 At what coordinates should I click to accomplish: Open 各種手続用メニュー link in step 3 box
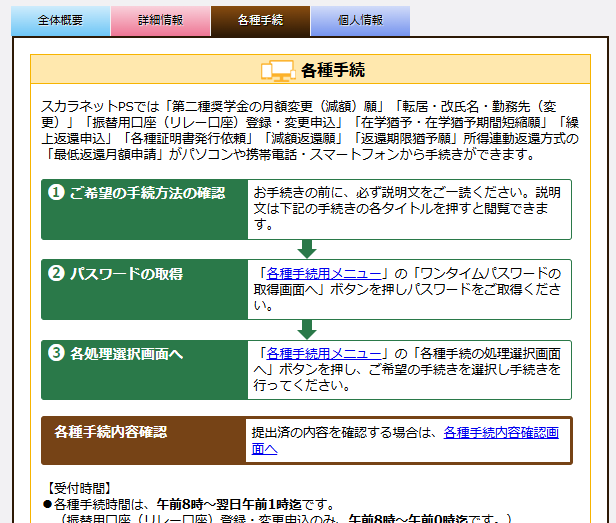pyautogui.click(x=324, y=353)
